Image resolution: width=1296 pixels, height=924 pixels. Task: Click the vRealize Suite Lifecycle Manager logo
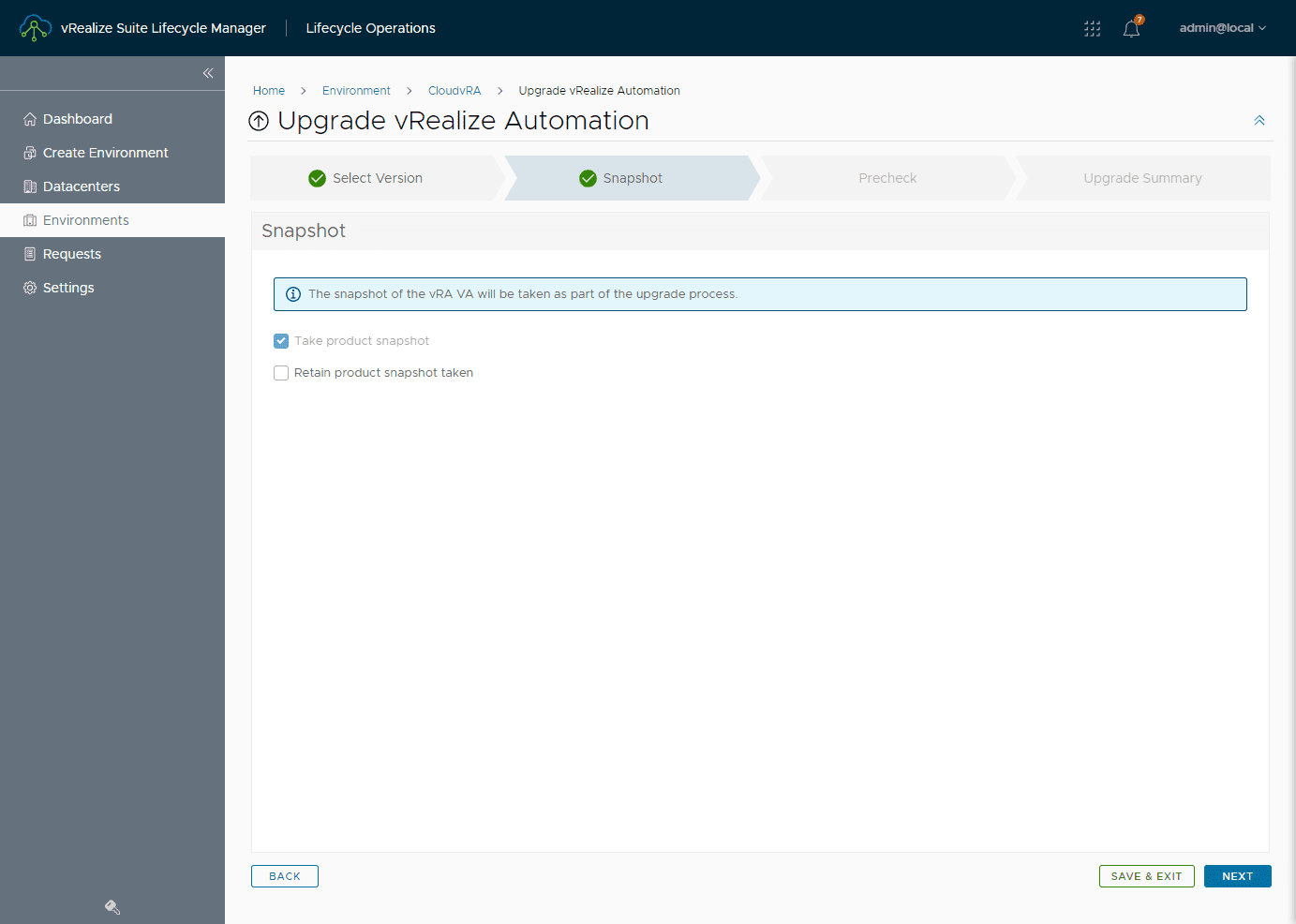[35, 27]
